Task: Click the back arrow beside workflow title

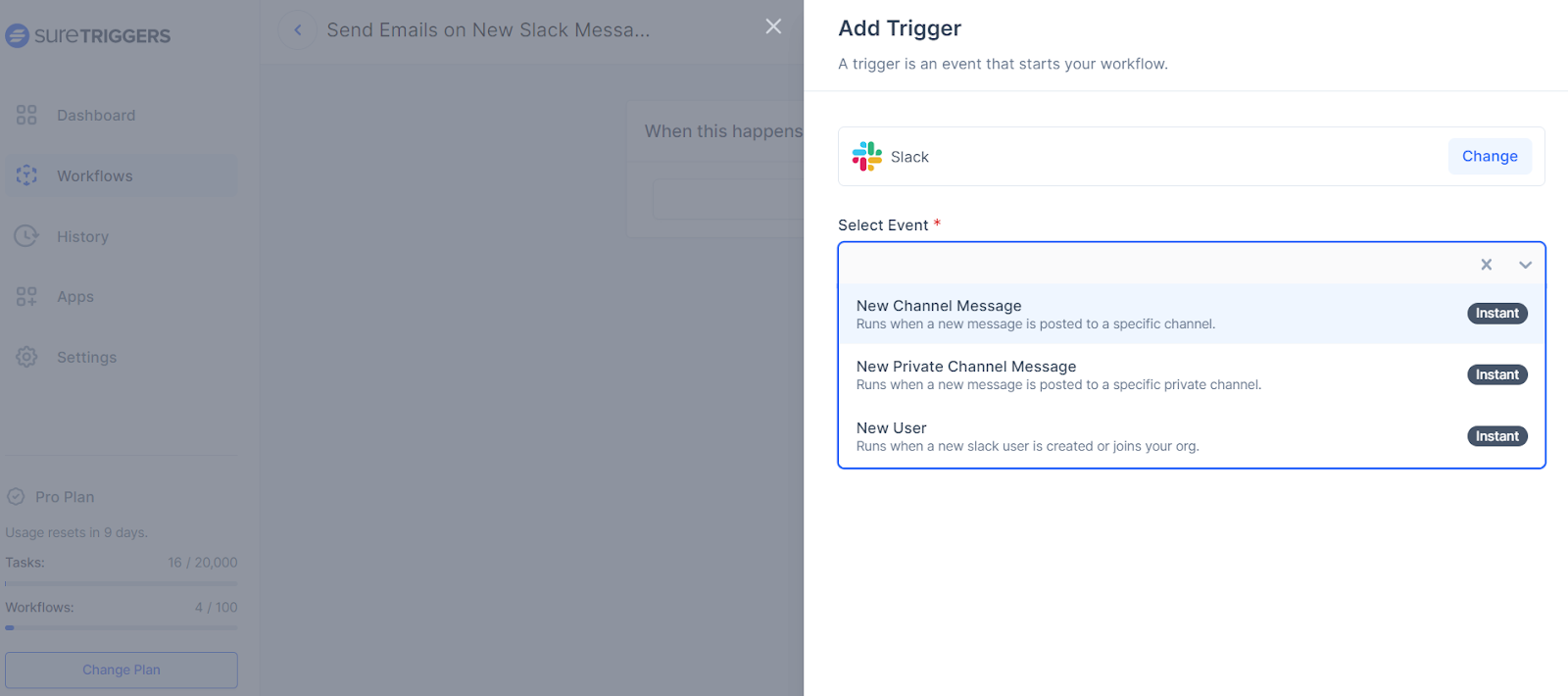Action: pos(298,30)
